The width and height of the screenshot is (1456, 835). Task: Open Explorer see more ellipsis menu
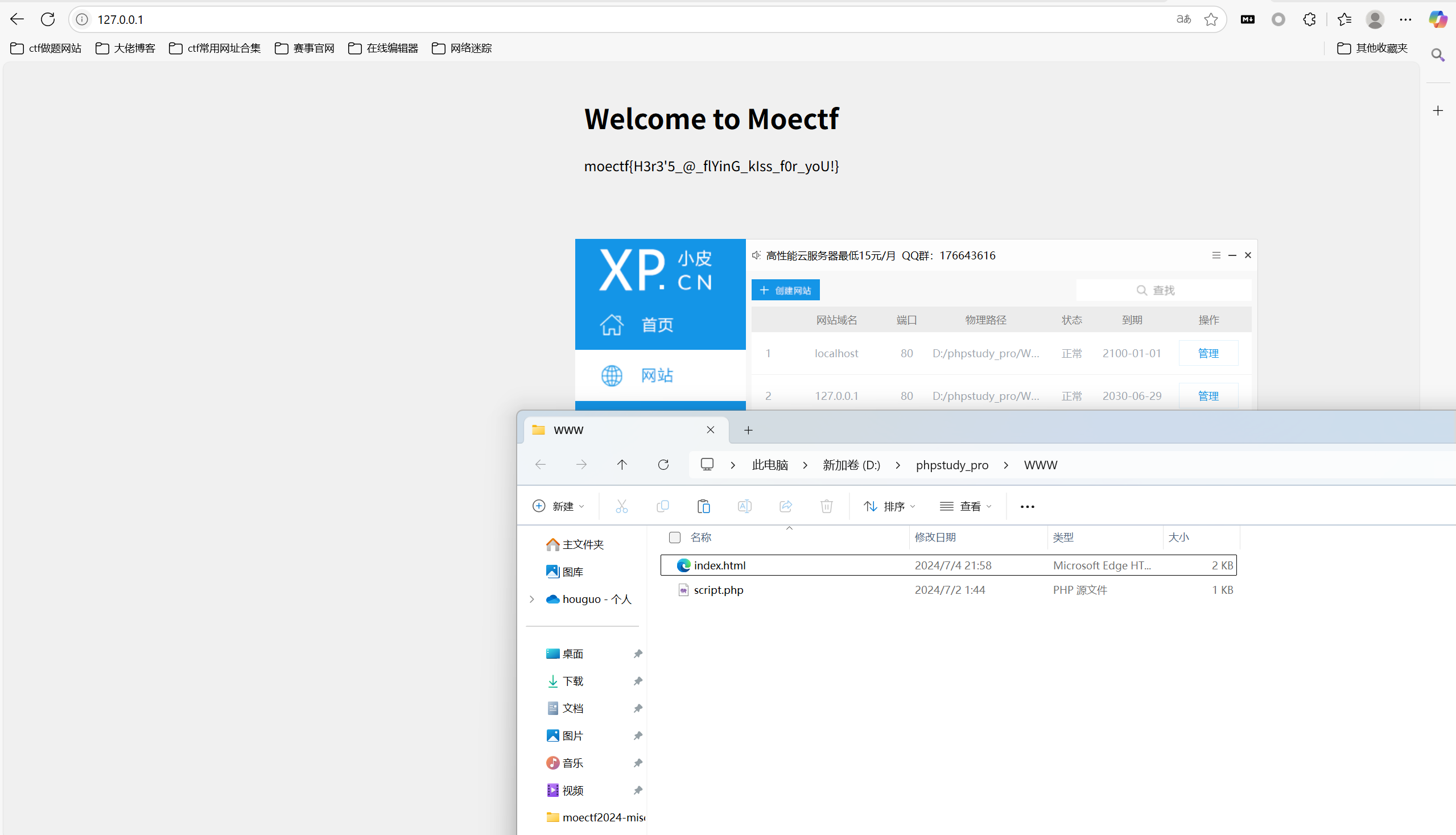[1028, 506]
